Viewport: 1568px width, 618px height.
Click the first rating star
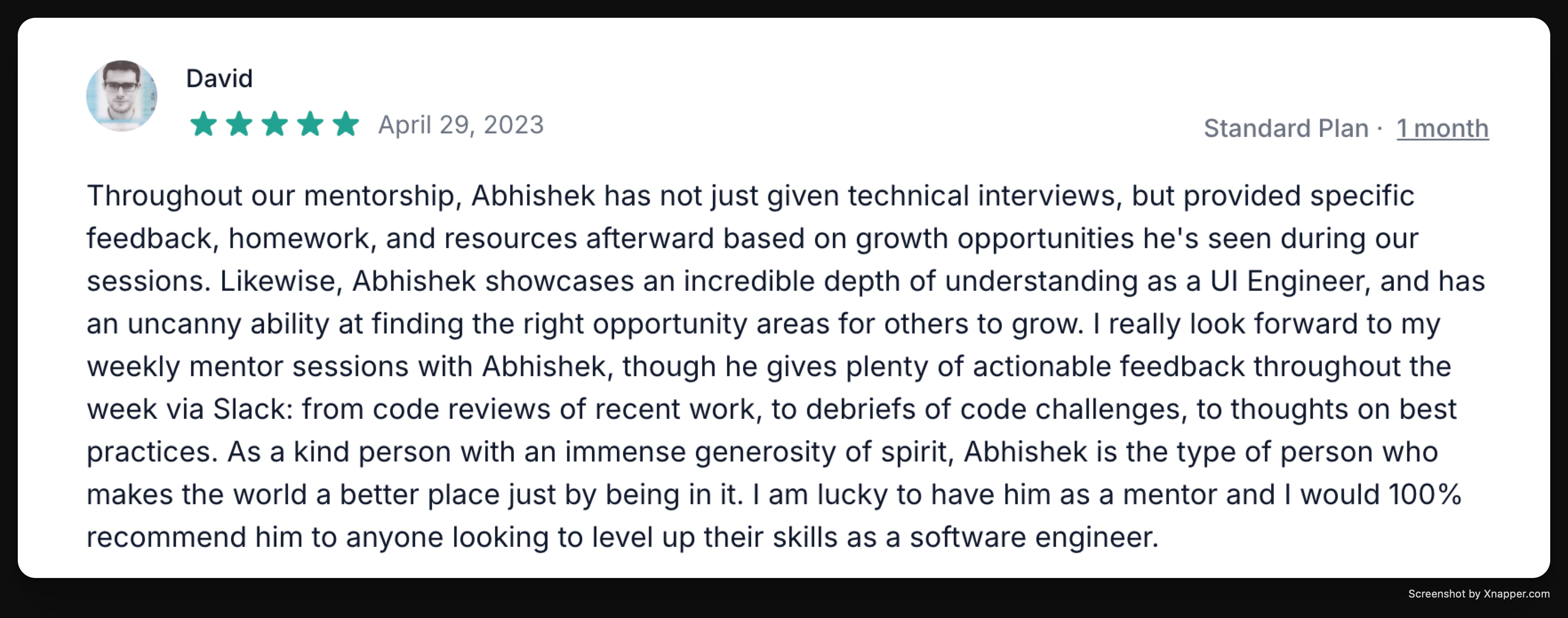point(203,124)
